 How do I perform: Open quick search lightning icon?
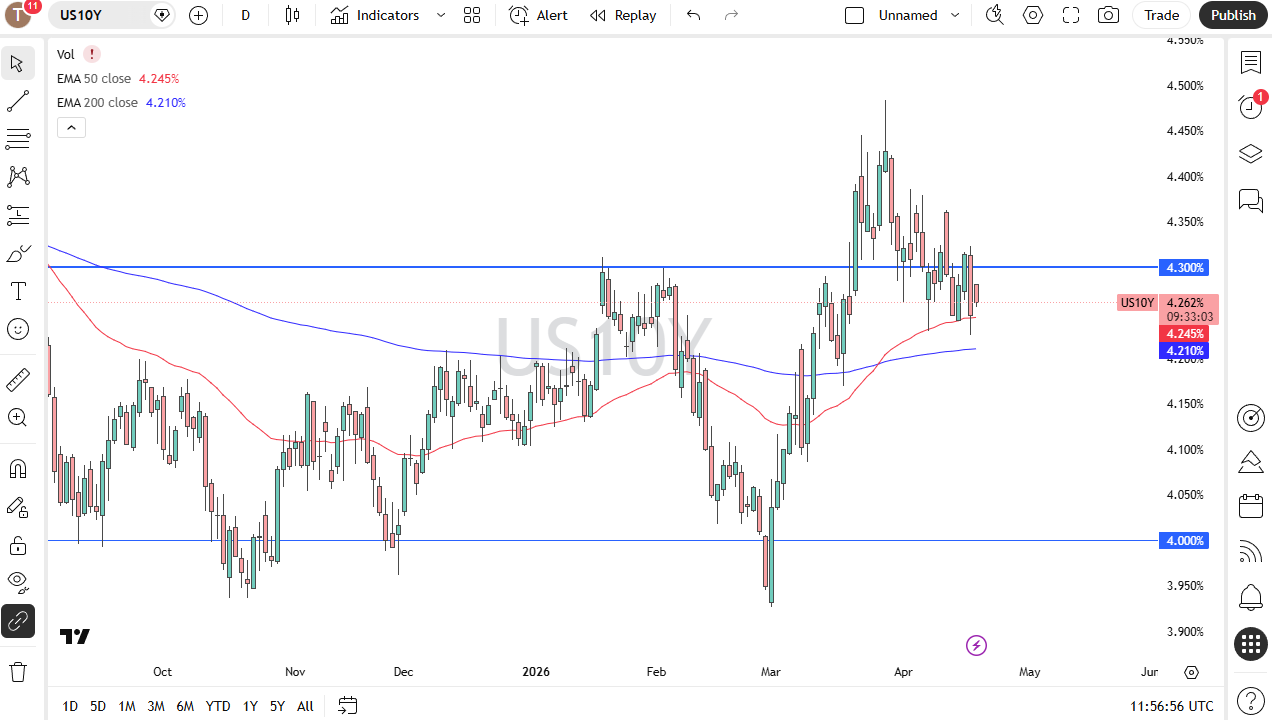click(x=995, y=15)
